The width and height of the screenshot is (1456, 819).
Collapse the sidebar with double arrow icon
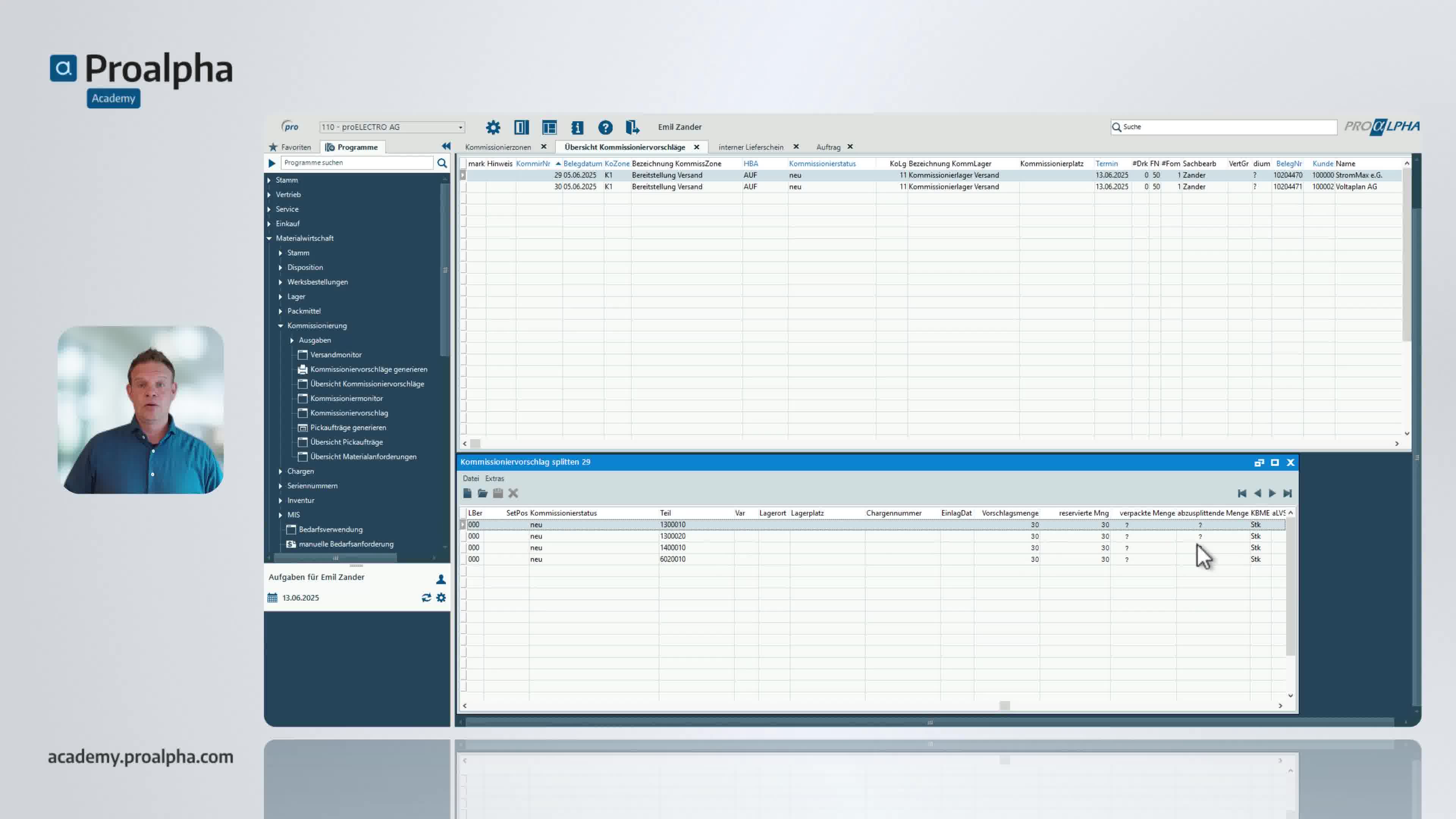pos(446,146)
